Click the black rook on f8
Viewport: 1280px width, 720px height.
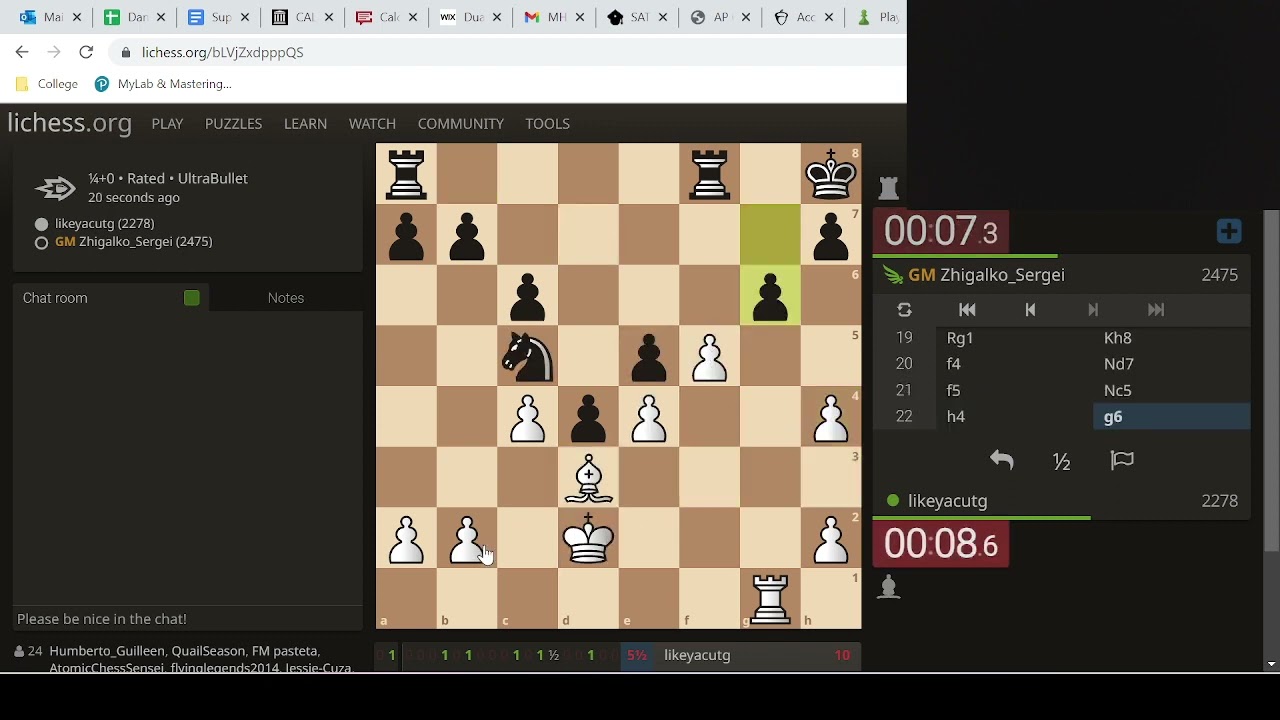(710, 174)
